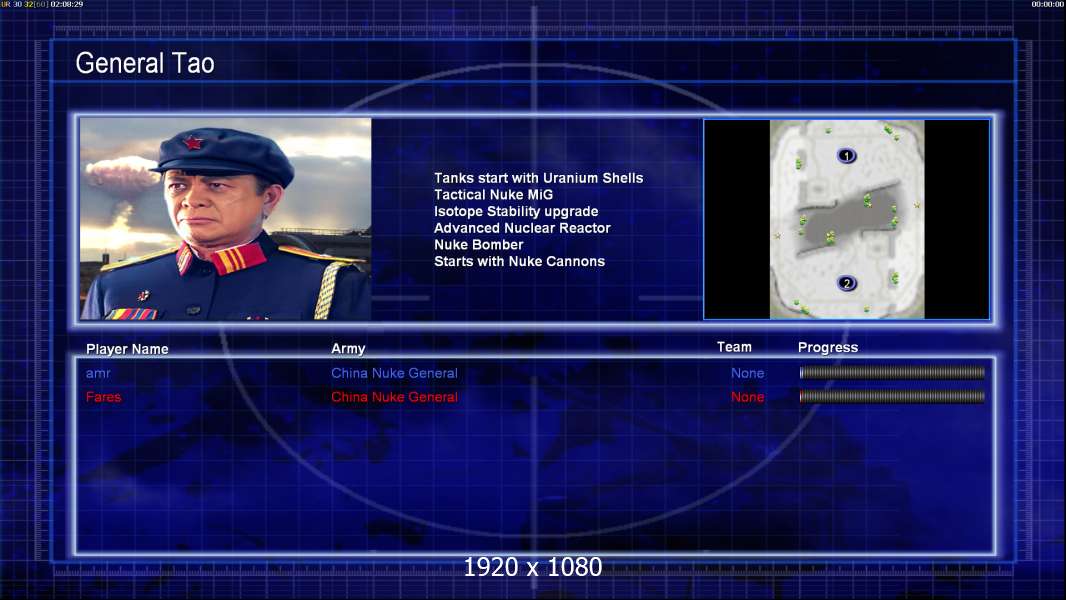1066x600 pixels.
Task: Click player start position 1 marker
Action: pyautogui.click(x=846, y=156)
